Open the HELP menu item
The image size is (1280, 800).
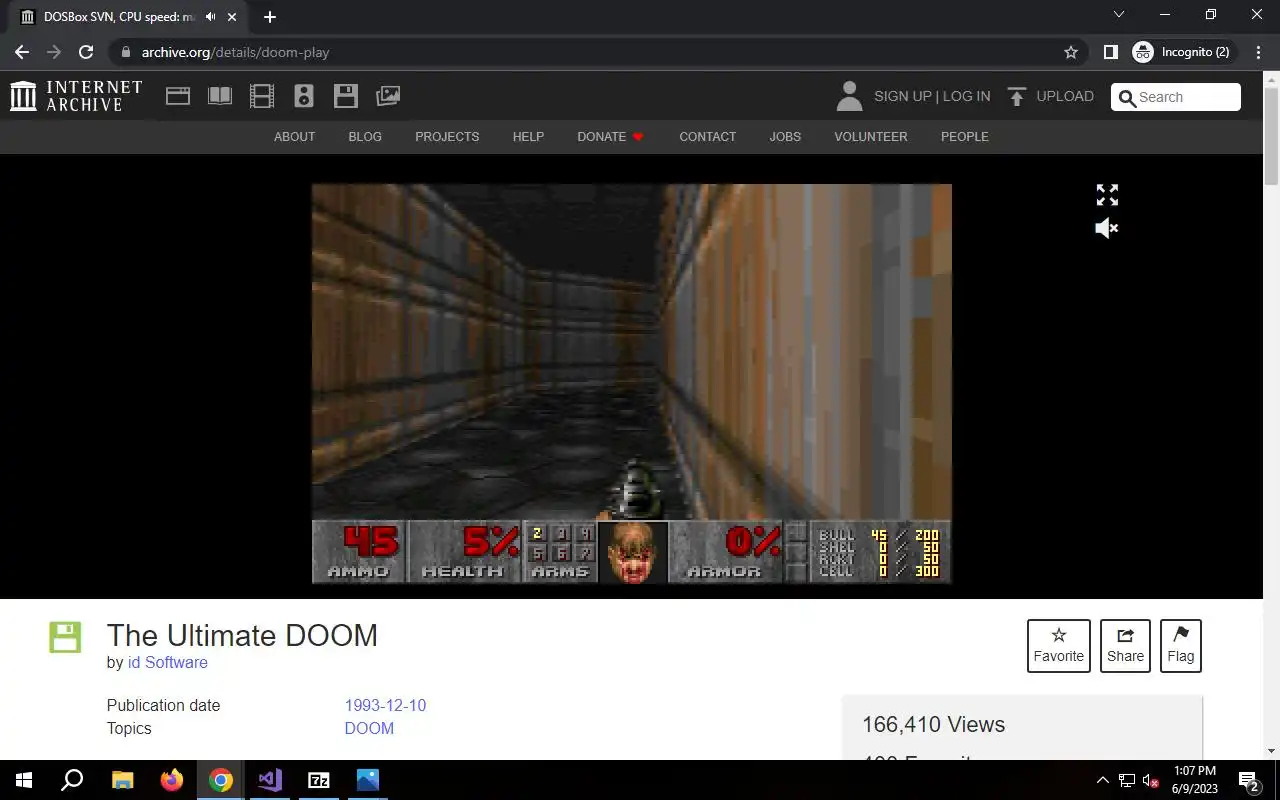pos(528,136)
